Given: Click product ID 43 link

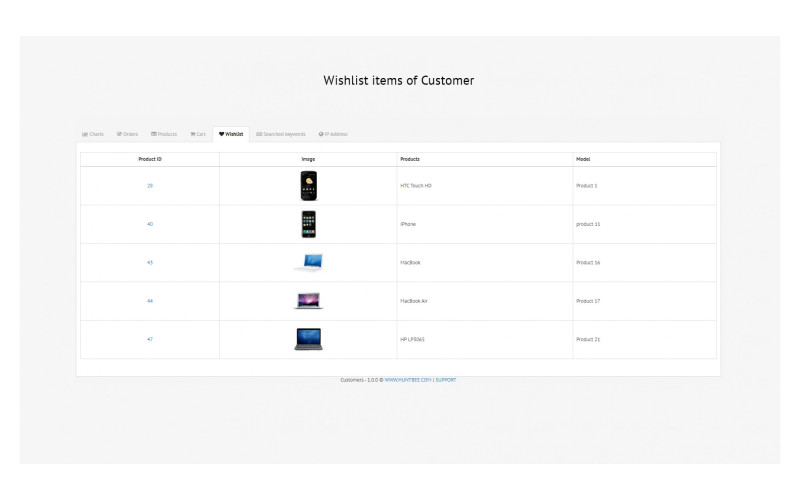Looking at the screenshot, I should tap(150, 263).
